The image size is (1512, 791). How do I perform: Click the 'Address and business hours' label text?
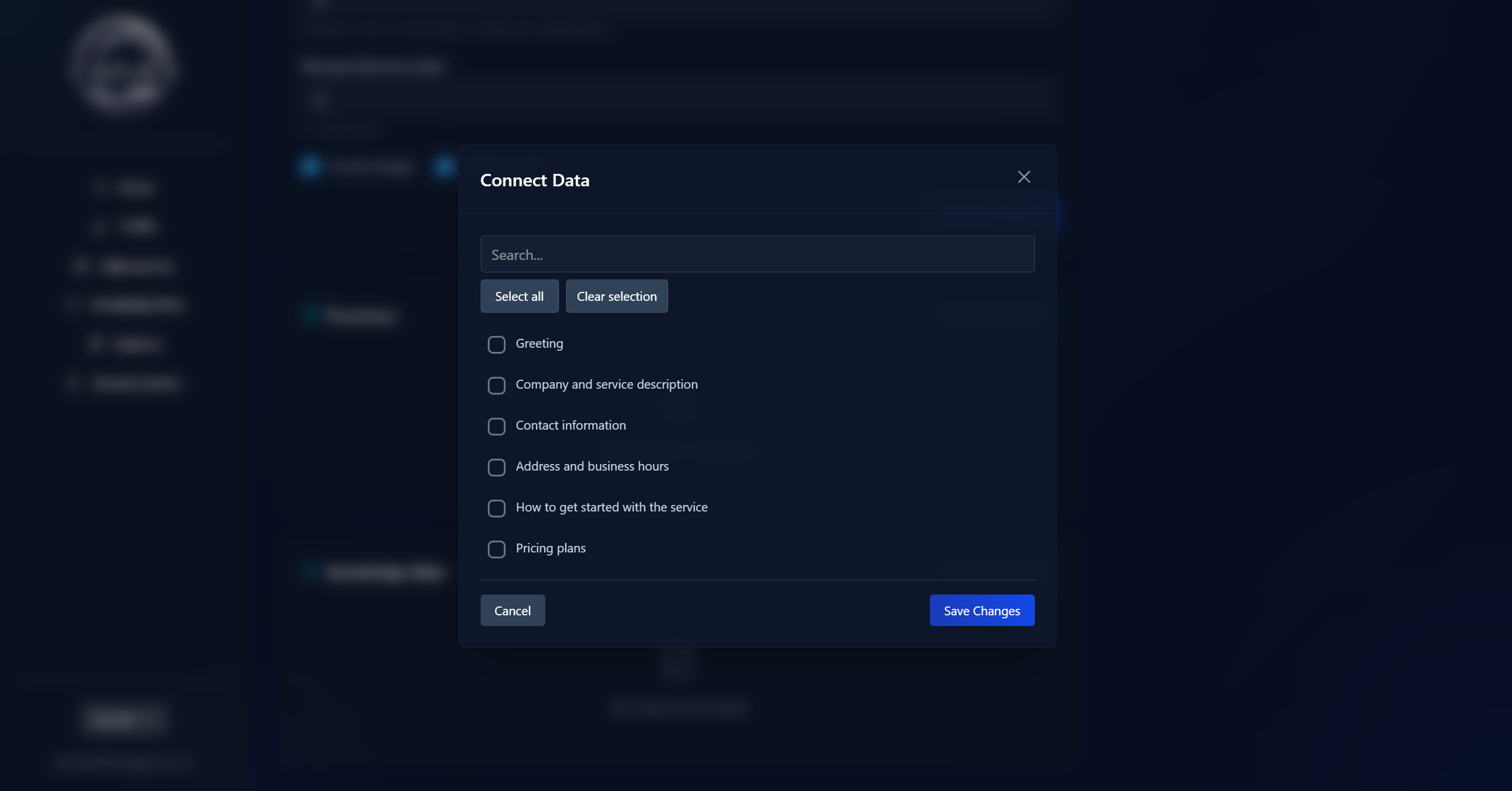[x=592, y=466]
